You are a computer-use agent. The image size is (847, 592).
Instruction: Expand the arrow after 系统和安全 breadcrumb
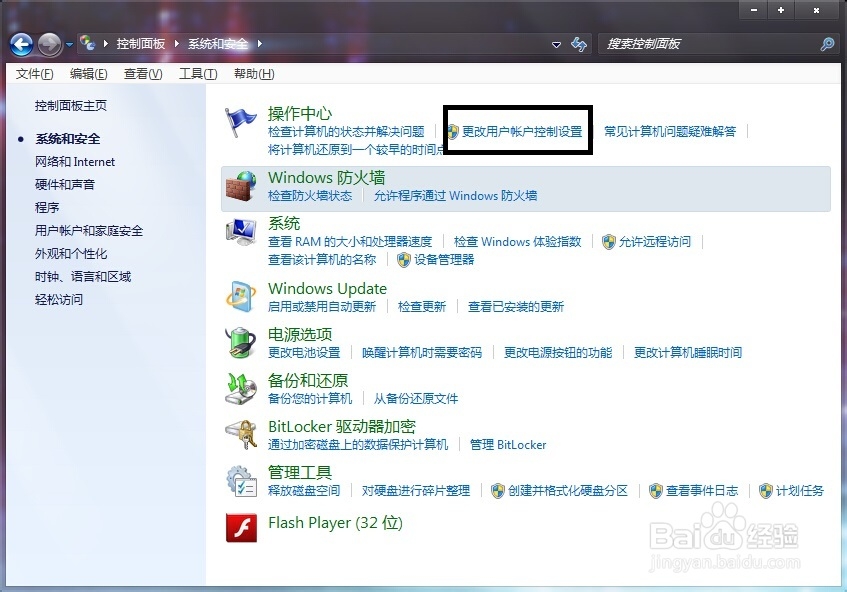(259, 44)
